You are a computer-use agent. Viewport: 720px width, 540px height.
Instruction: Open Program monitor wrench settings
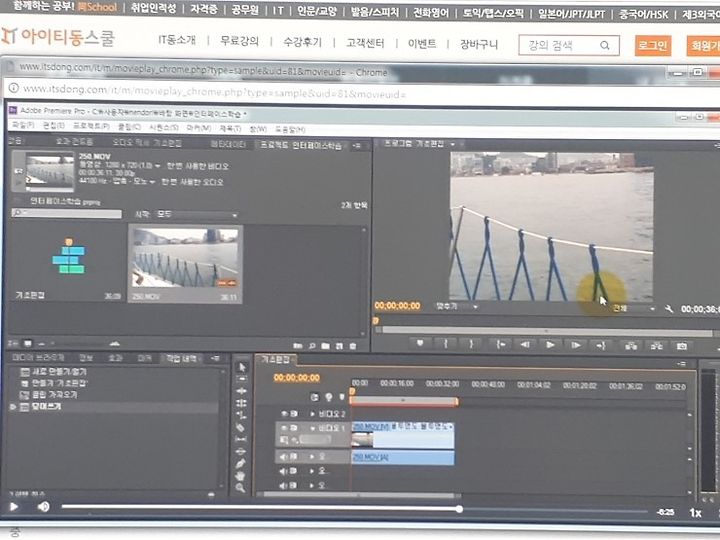(669, 309)
